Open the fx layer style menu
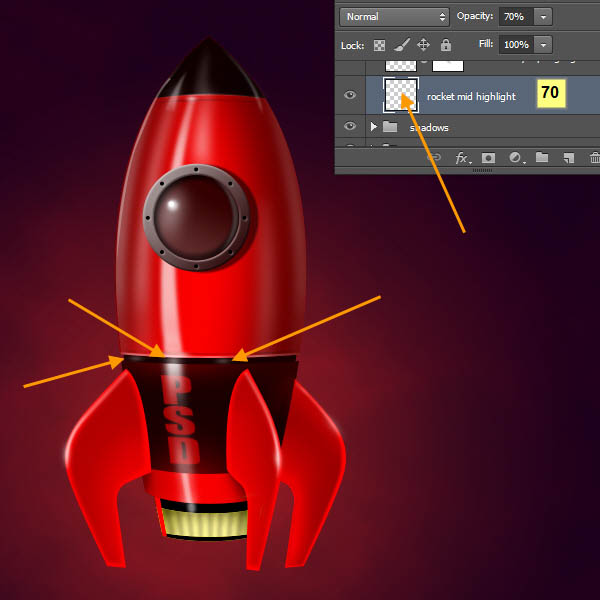600x600 pixels. click(x=462, y=158)
